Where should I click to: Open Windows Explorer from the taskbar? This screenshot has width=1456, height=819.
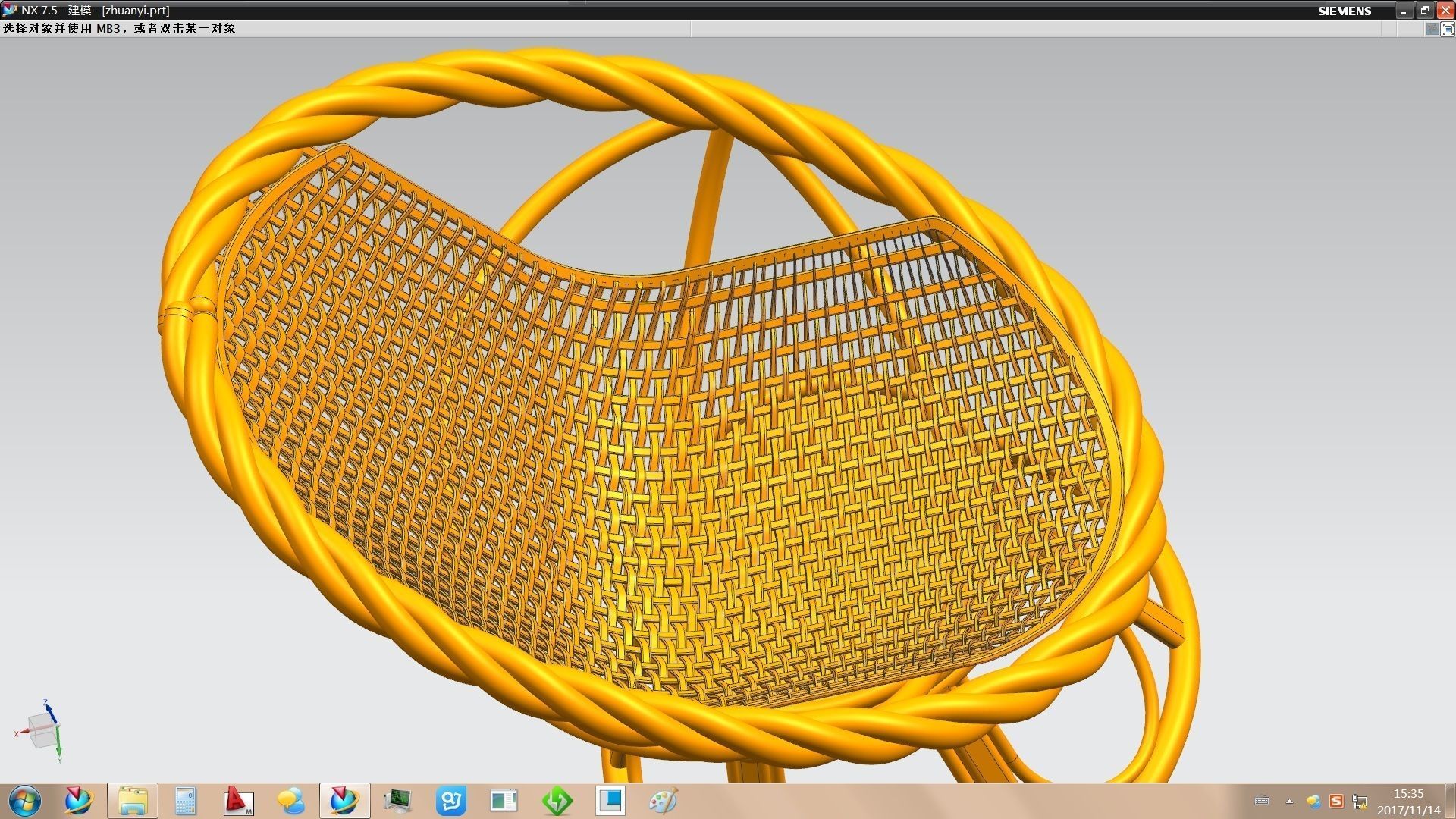coord(133,801)
